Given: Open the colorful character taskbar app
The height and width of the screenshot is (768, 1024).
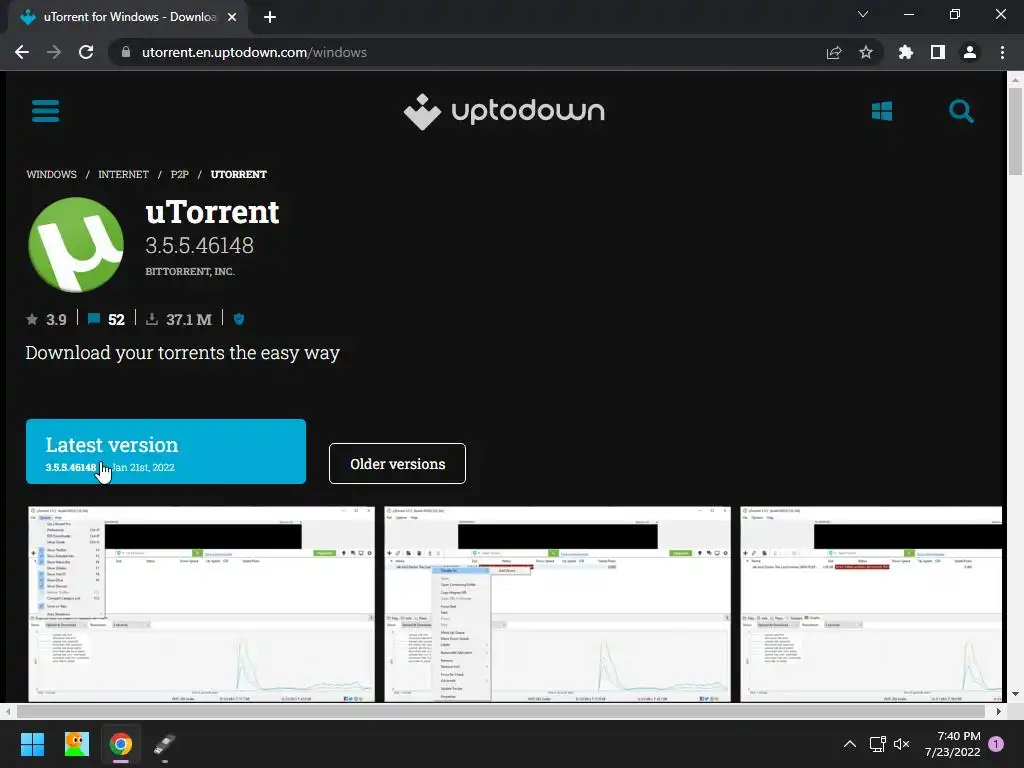Looking at the screenshot, I should coord(76,744).
